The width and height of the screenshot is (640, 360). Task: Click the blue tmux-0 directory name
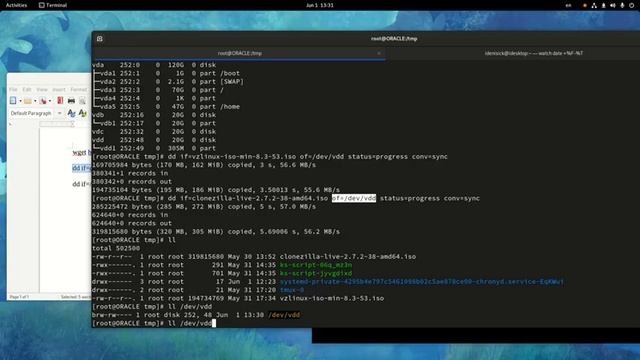292,290
